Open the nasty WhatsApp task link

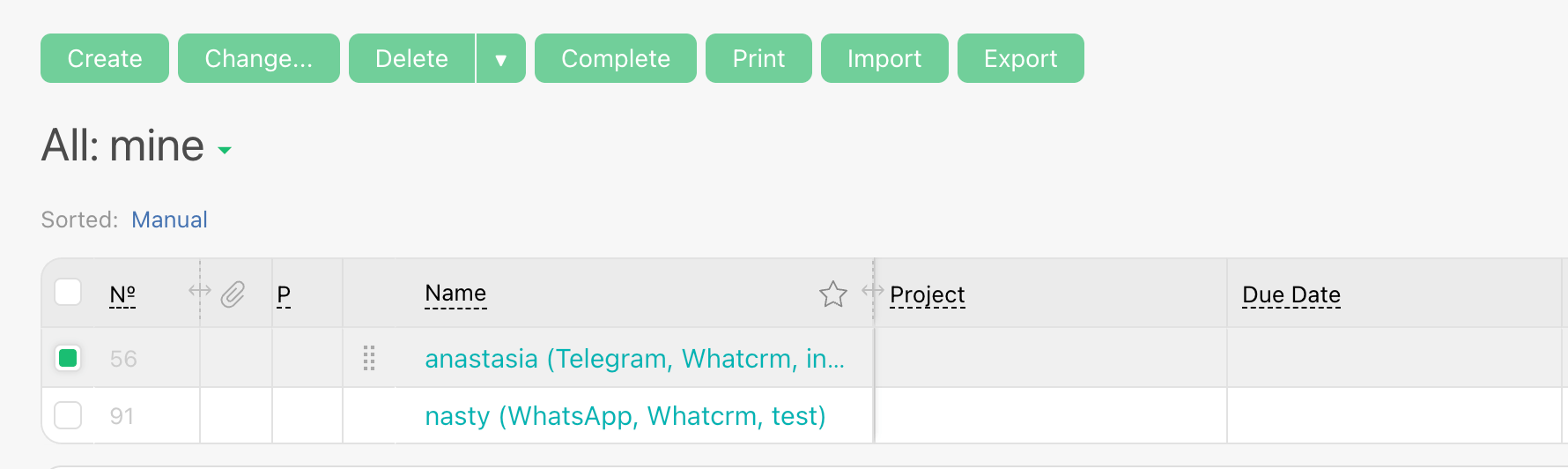(625, 416)
